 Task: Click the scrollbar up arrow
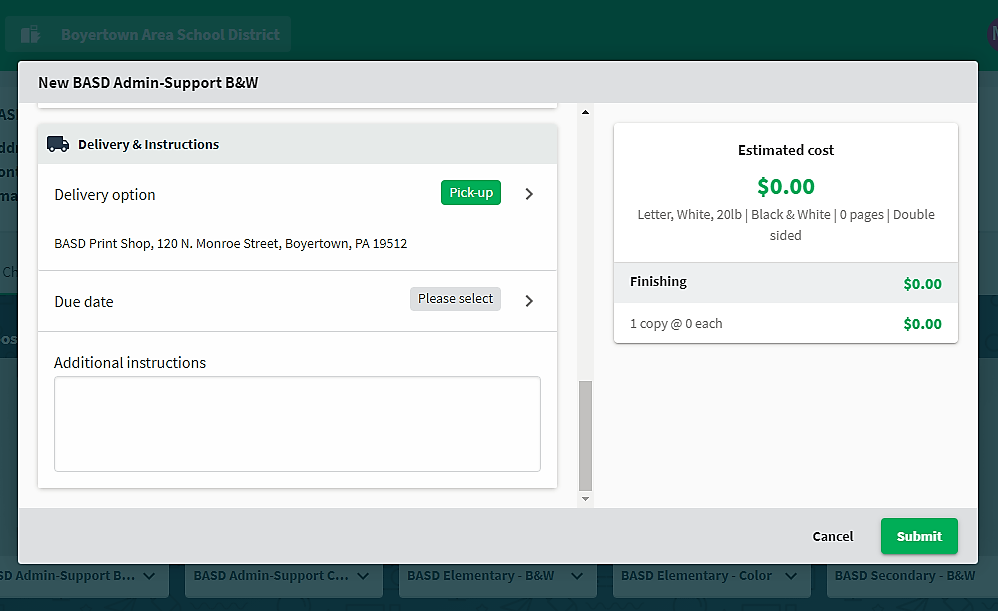pyautogui.click(x=586, y=111)
